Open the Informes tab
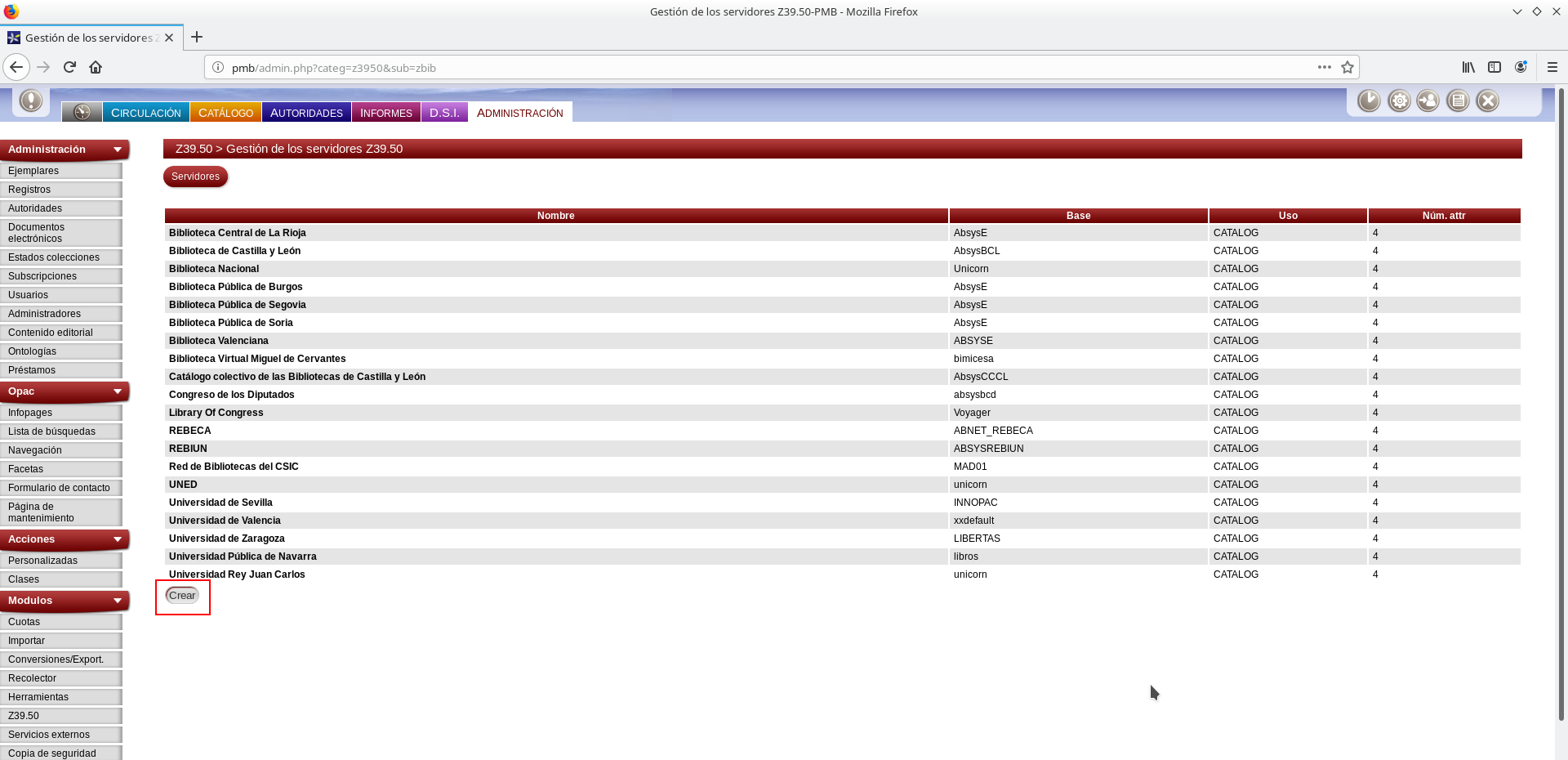 click(385, 113)
